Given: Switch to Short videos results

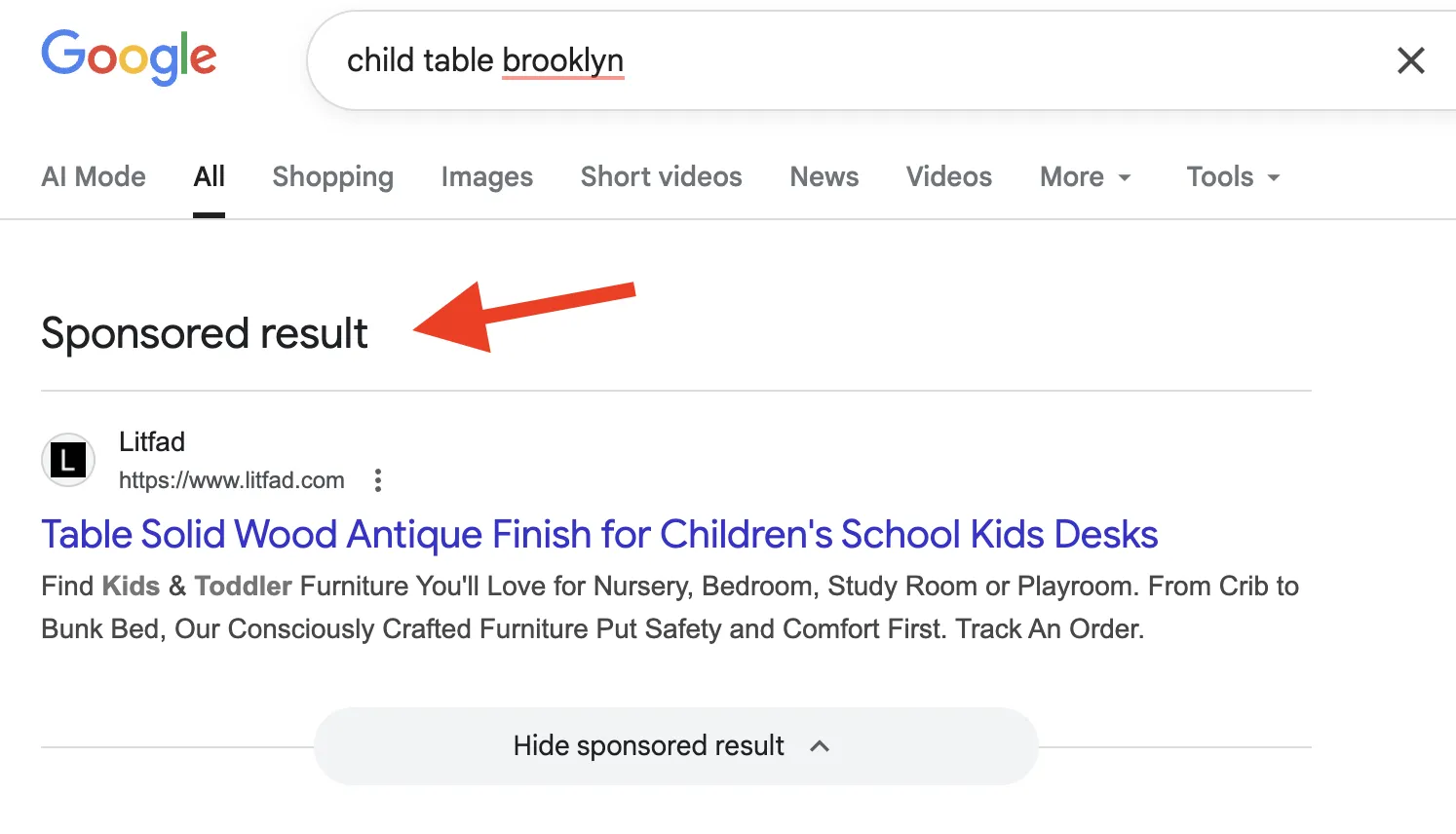Looking at the screenshot, I should (x=661, y=176).
